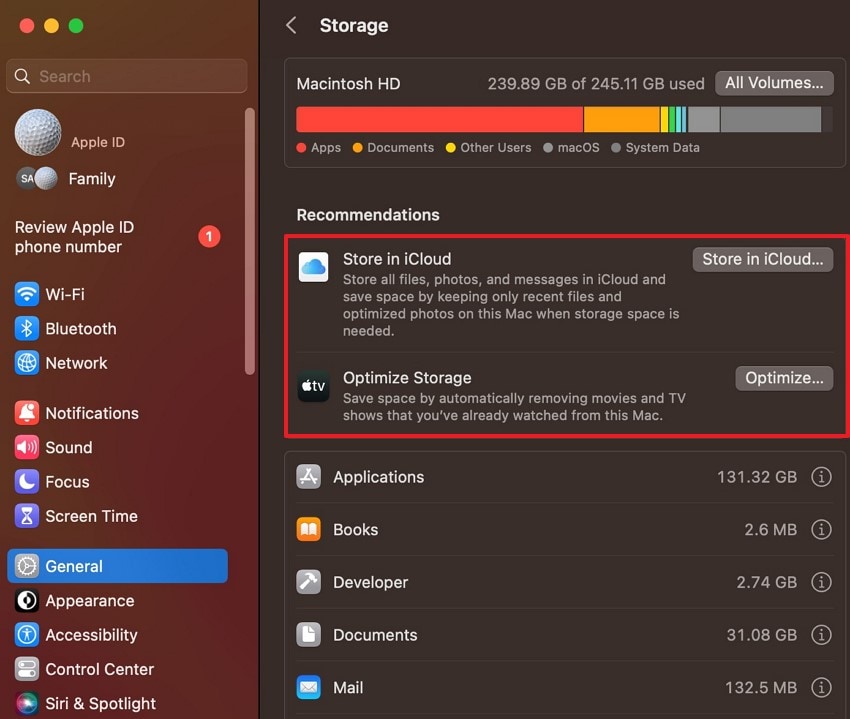This screenshot has width=850, height=719.
Task: Open All Volumes button
Action: pyautogui.click(x=774, y=83)
